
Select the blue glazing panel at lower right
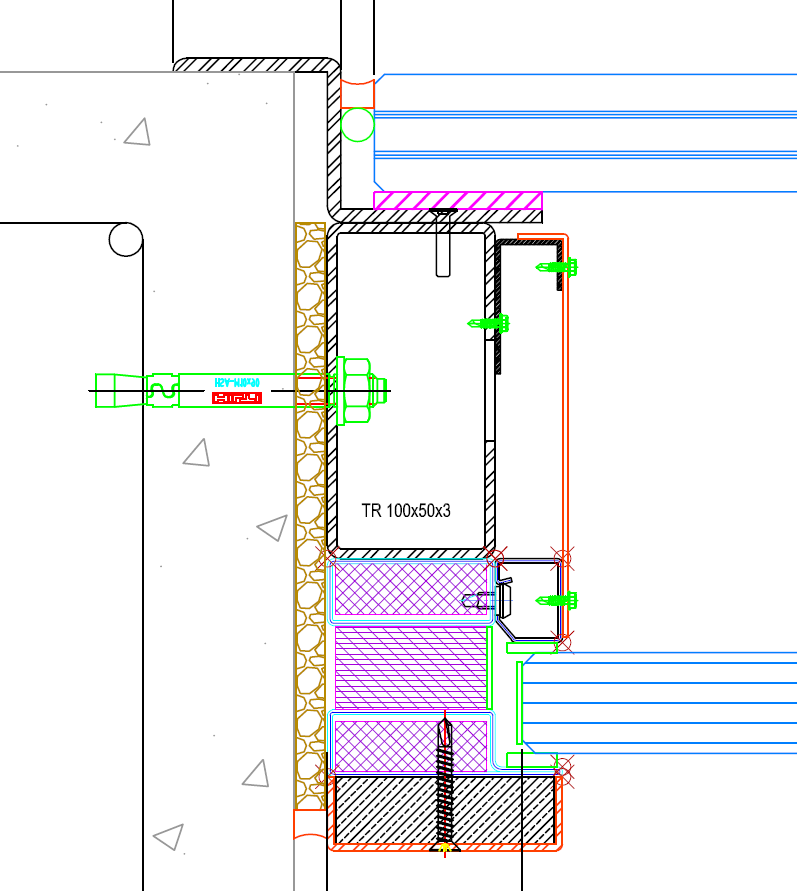tap(660, 702)
